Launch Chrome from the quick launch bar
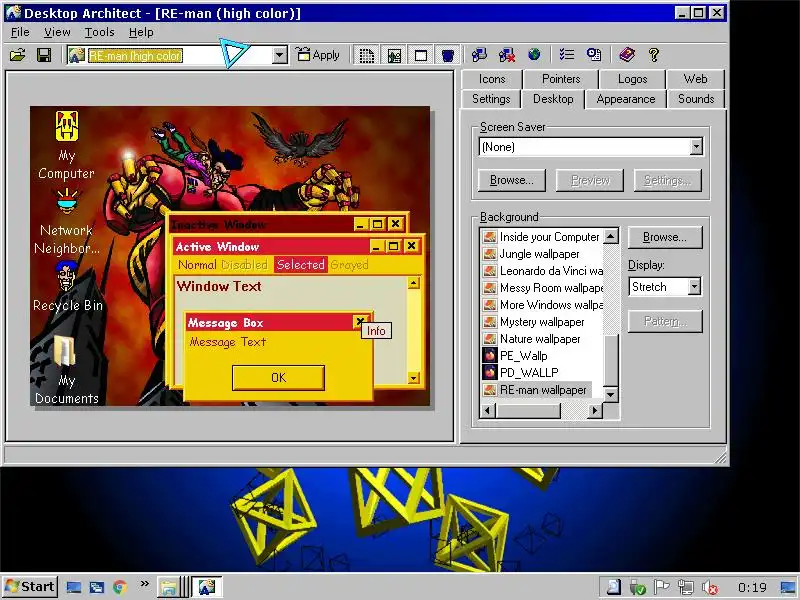Screen dimensions: 800x600 pyautogui.click(x=120, y=587)
